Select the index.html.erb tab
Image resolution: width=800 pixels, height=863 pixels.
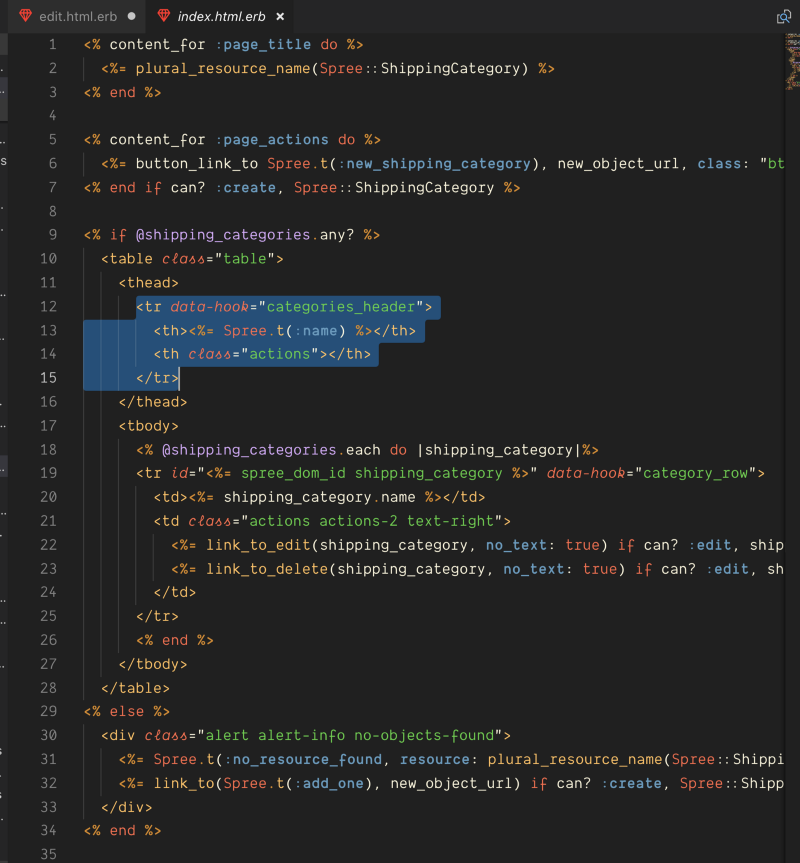[220, 16]
